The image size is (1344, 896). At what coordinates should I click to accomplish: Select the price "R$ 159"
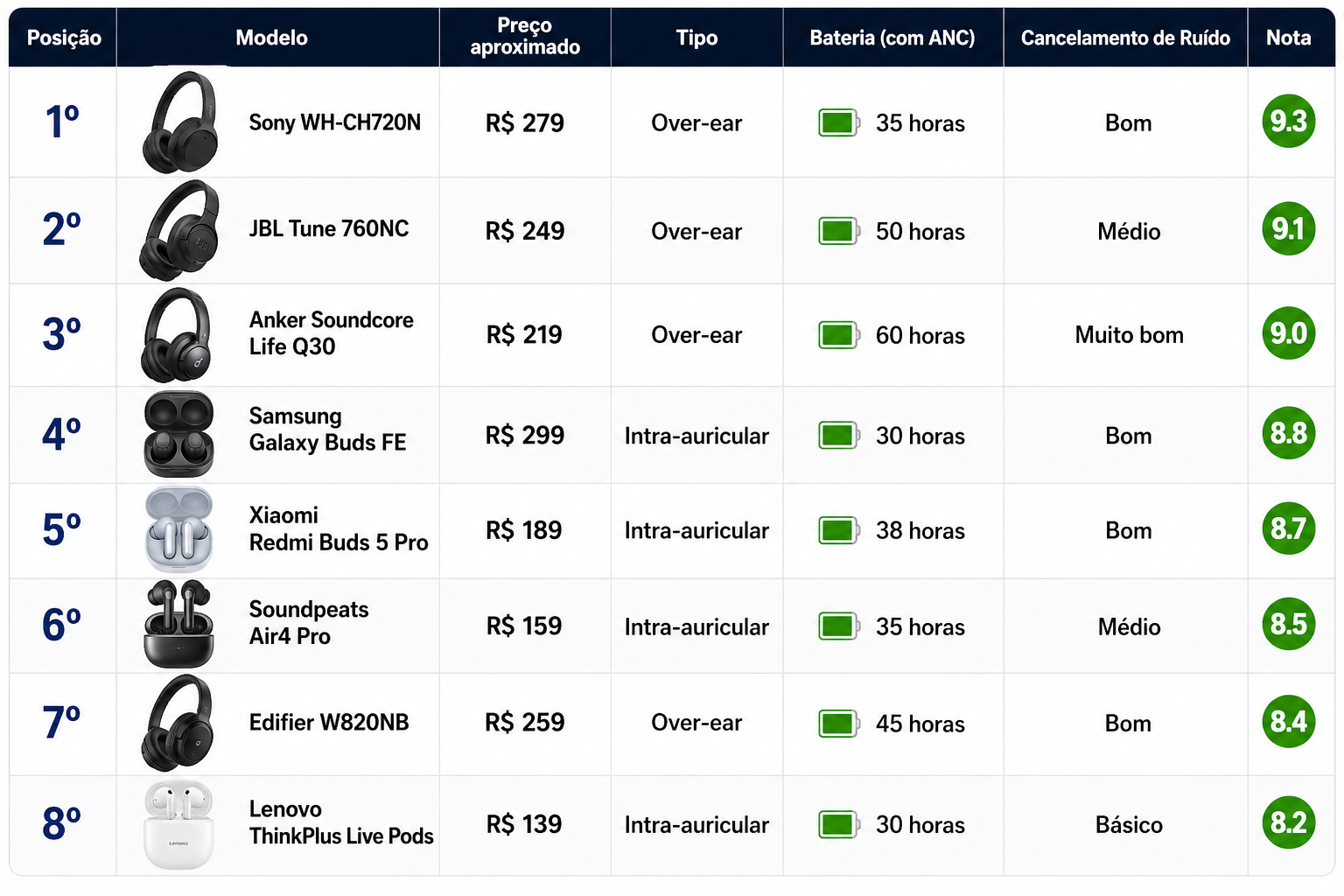pos(524,626)
